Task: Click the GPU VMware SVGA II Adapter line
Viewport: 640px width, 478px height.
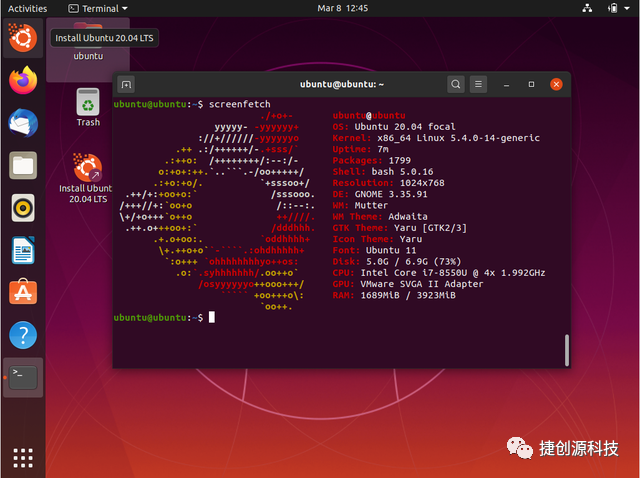Action: pos(408,284)
